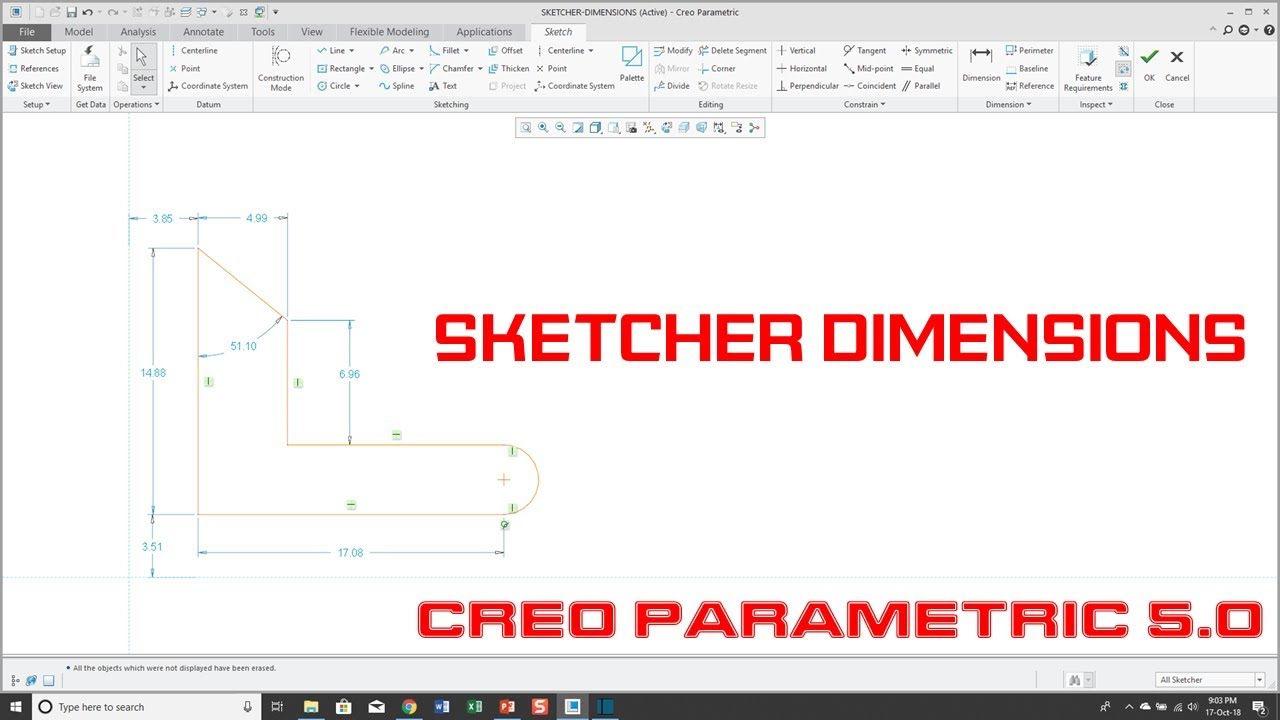Screen dimensions: 1280x720
Task: Click Cancel to quit the sketch
Action: [1177, 64]
